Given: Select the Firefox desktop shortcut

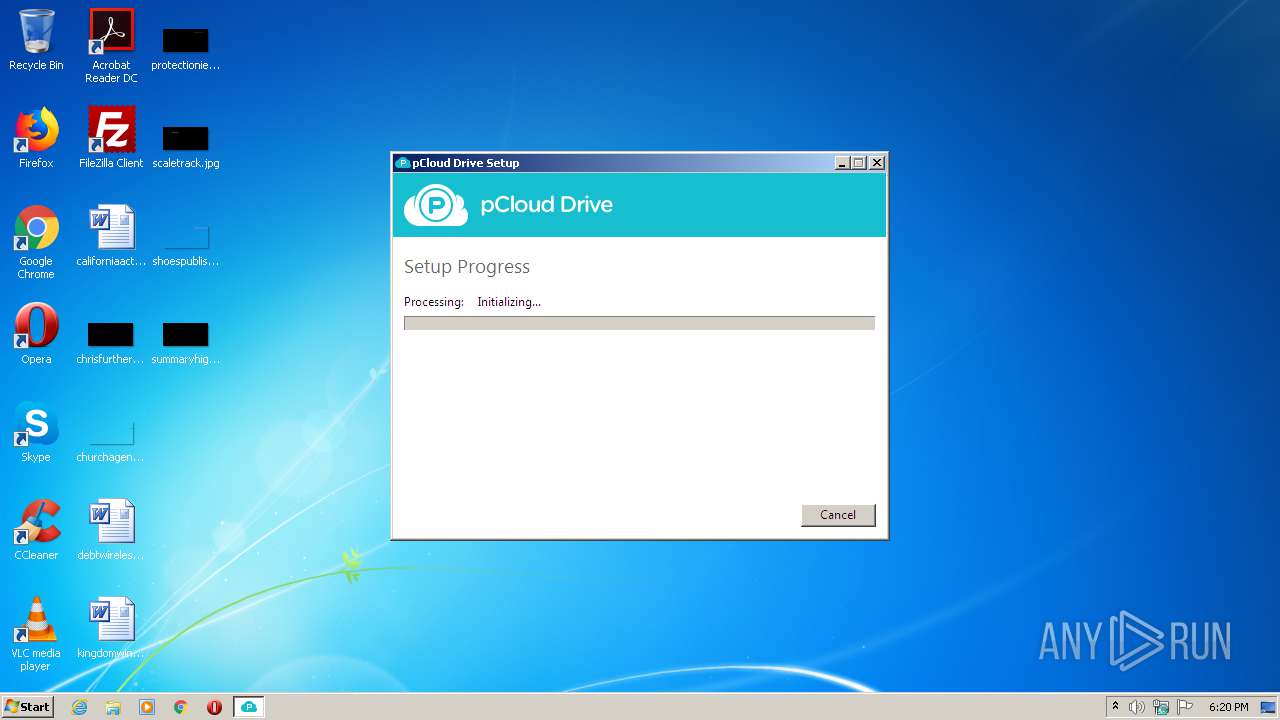Looking at the screenshot, I should pyautogui.click(x=36, y=138).
